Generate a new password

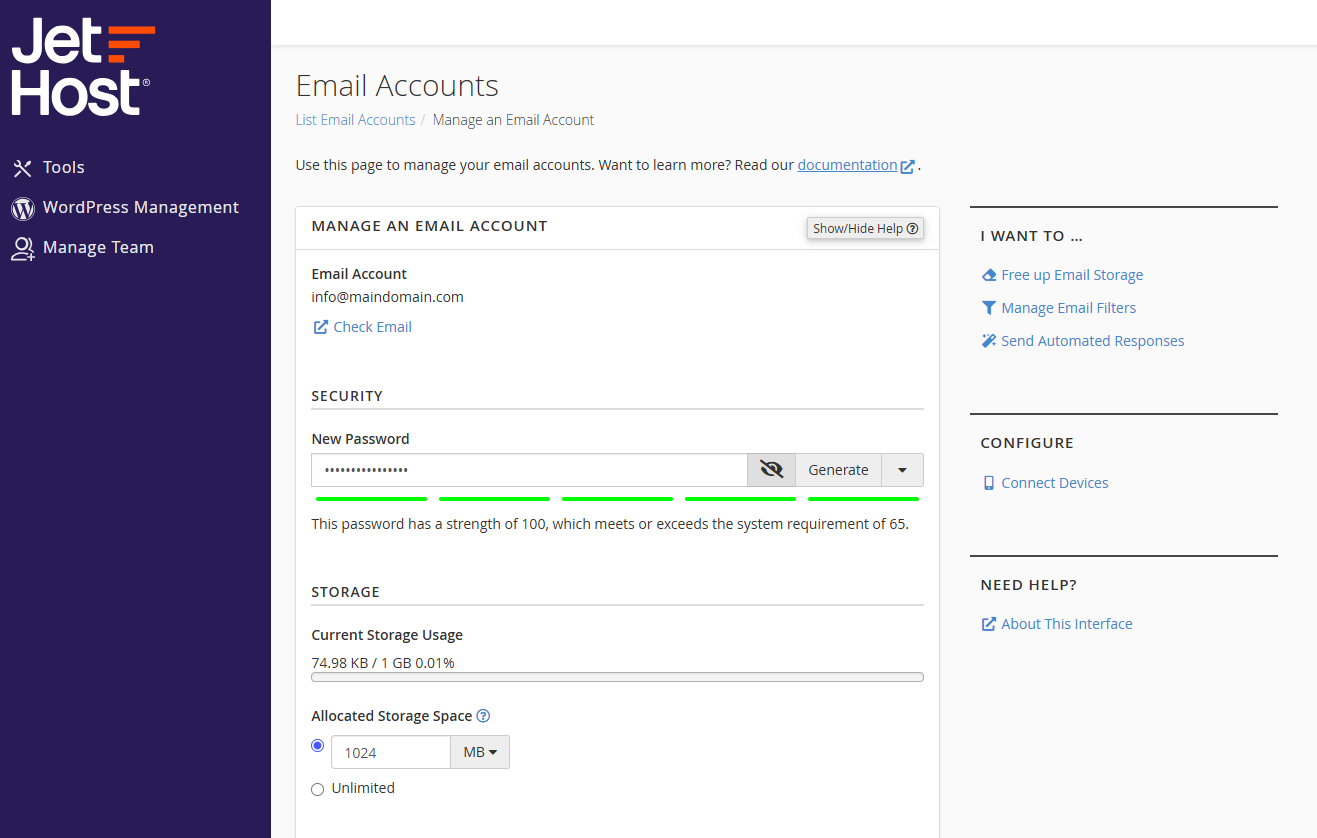click(x=838, y=470)
